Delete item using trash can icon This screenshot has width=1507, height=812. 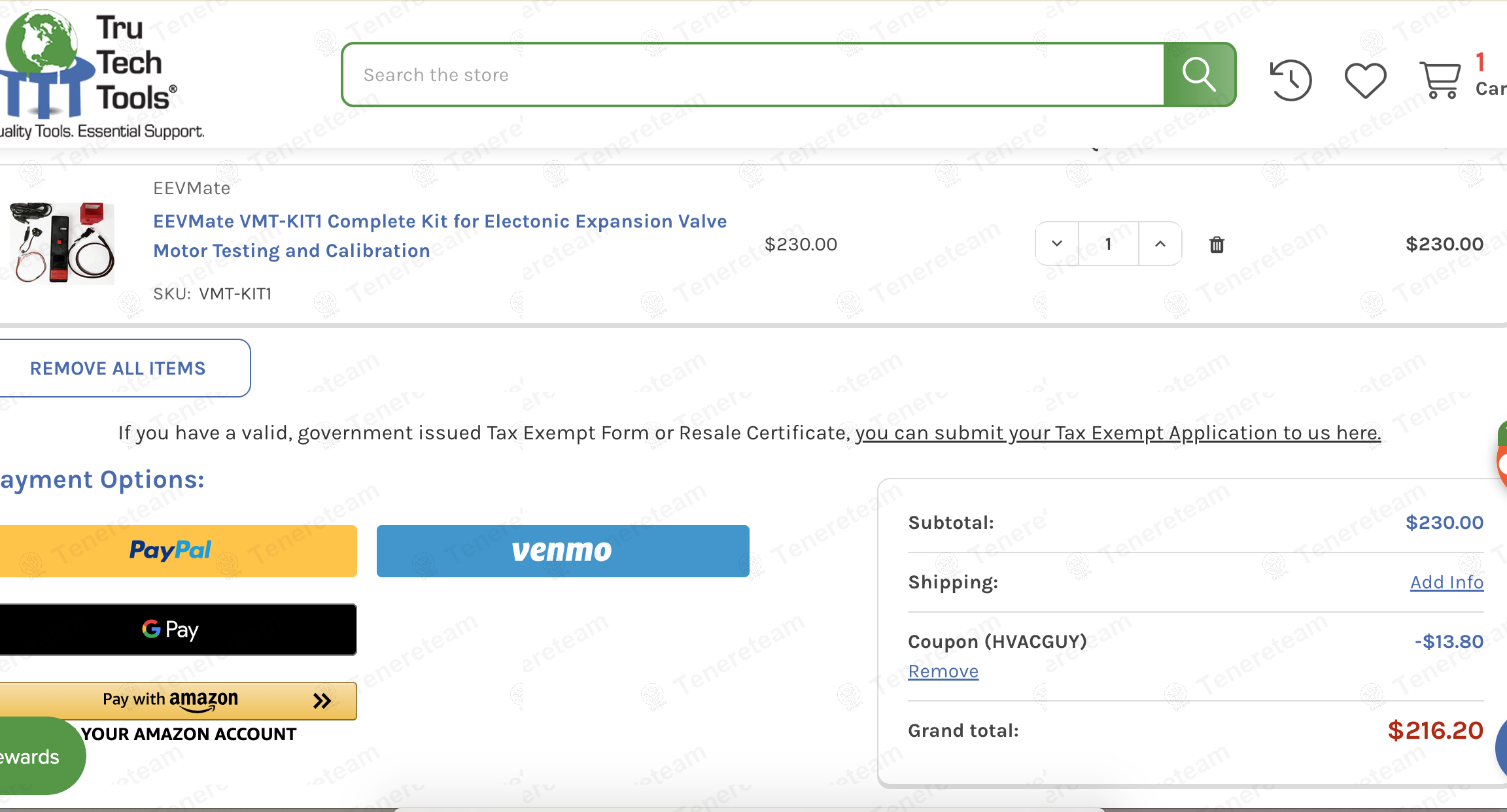pyautogui.click(x=1217, y=245)
